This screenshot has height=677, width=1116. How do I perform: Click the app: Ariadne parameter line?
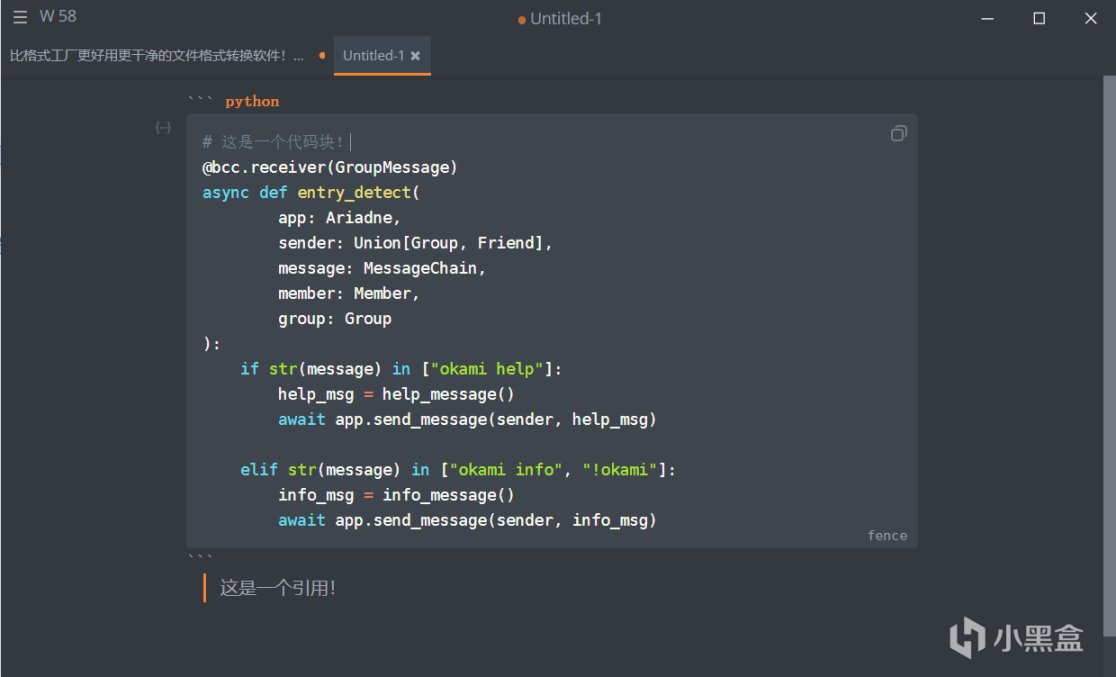[x=339, y=218]
